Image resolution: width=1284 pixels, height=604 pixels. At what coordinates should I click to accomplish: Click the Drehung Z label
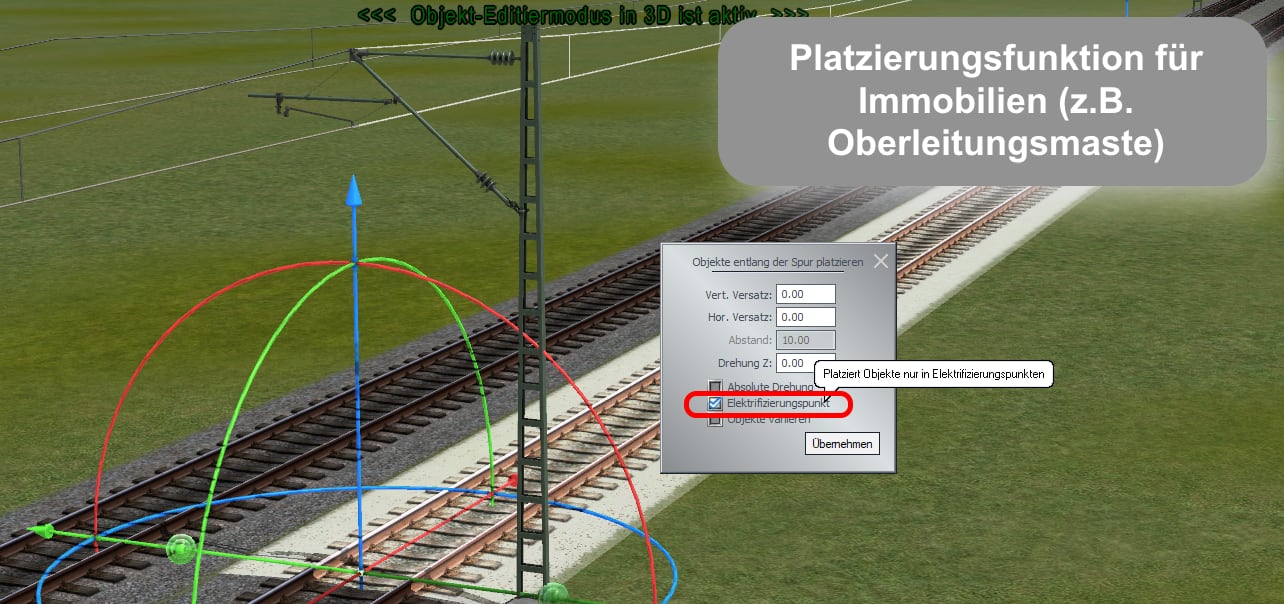745,364
